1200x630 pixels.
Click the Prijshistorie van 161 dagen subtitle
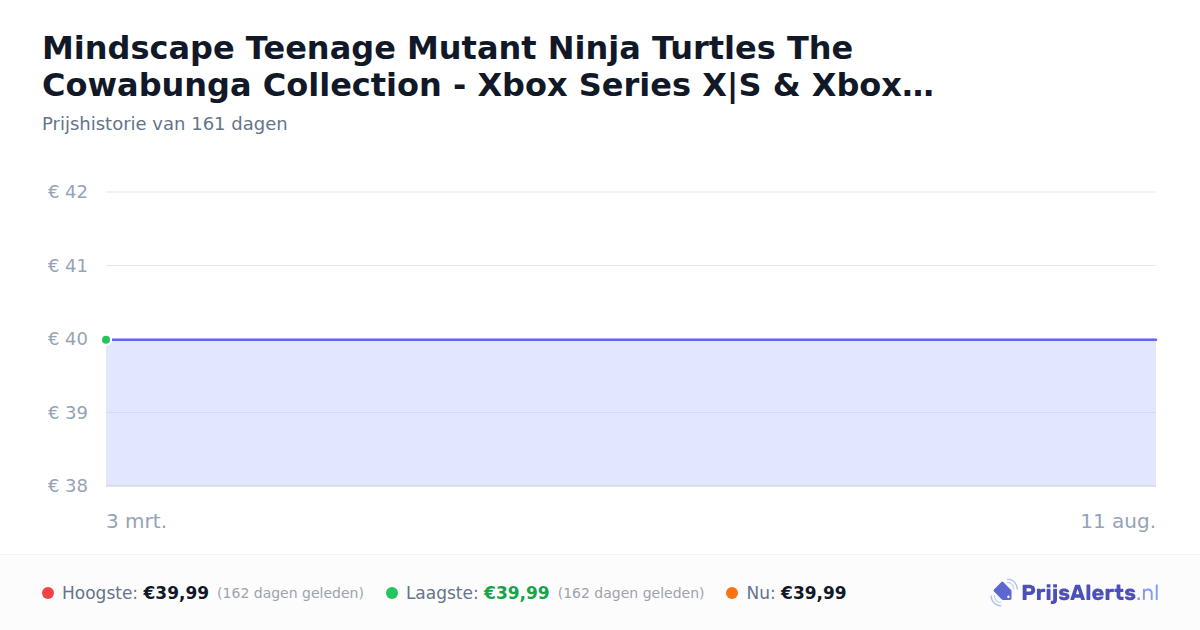coord(165,124)
